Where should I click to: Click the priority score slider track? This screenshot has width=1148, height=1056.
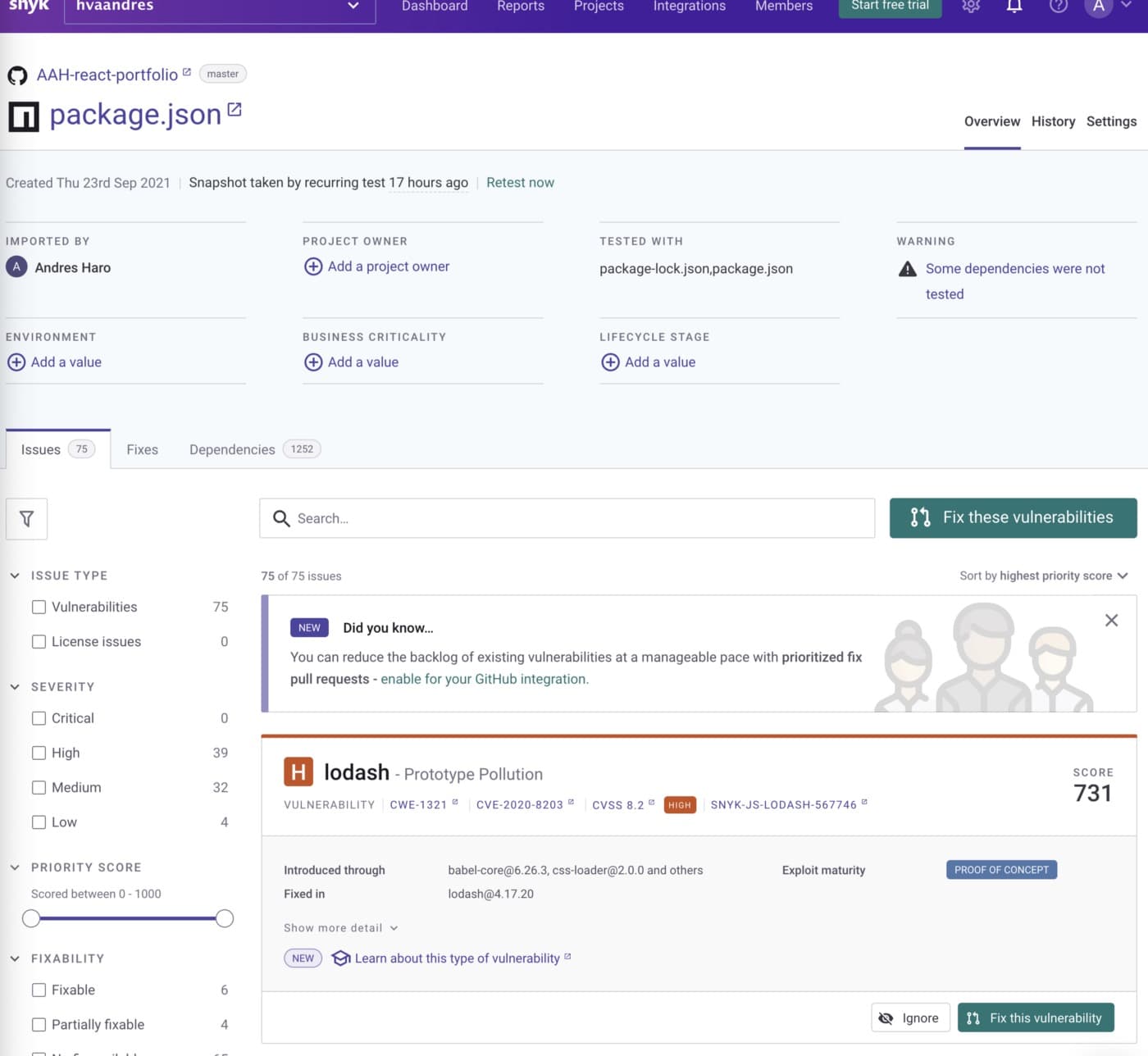coord(128,918)
